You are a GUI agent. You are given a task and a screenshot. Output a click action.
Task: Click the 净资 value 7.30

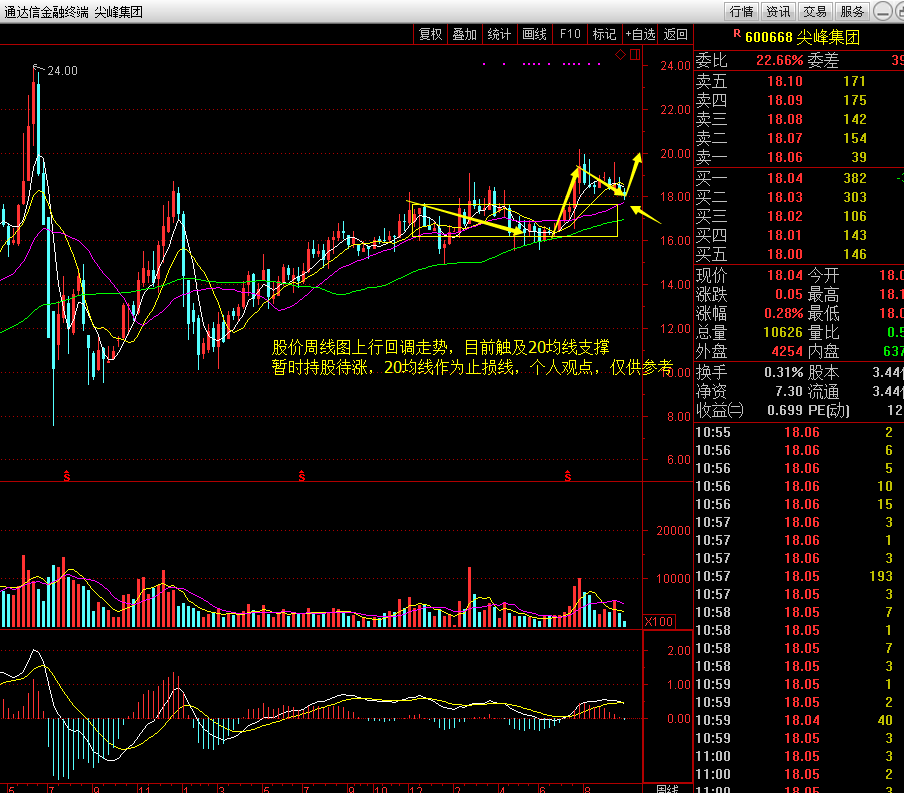(x=789, y=392)
